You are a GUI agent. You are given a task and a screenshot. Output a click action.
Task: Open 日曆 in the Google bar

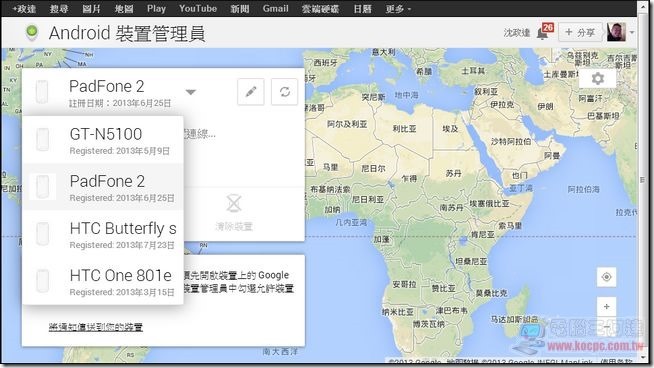click(362, 9)
